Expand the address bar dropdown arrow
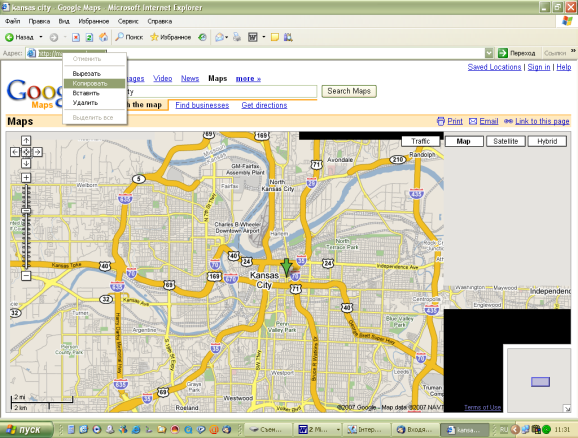 point(489,53)
